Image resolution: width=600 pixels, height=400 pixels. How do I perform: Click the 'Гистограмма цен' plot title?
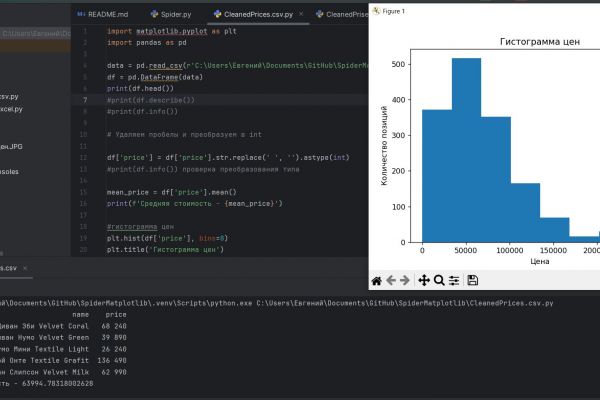pyautogui.click(x=540, y=42)
